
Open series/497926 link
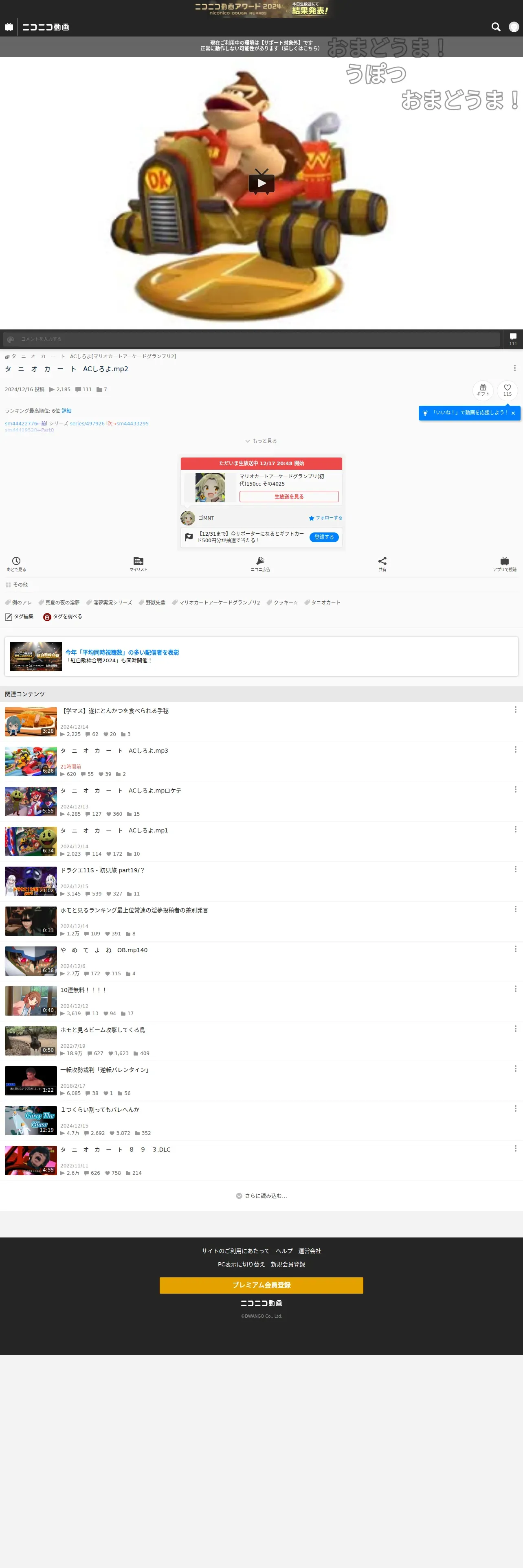click(87, 424)
